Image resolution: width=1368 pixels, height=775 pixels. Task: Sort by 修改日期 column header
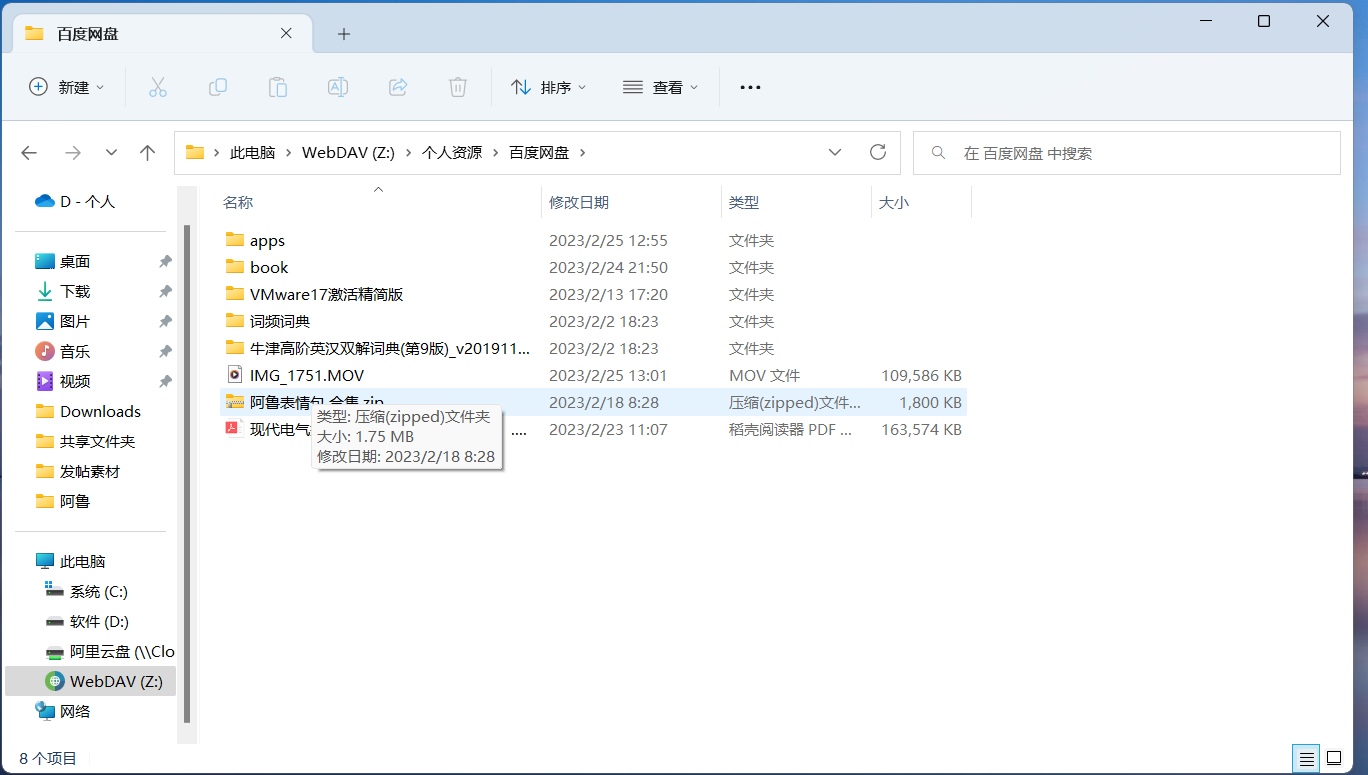coord(631,202)
